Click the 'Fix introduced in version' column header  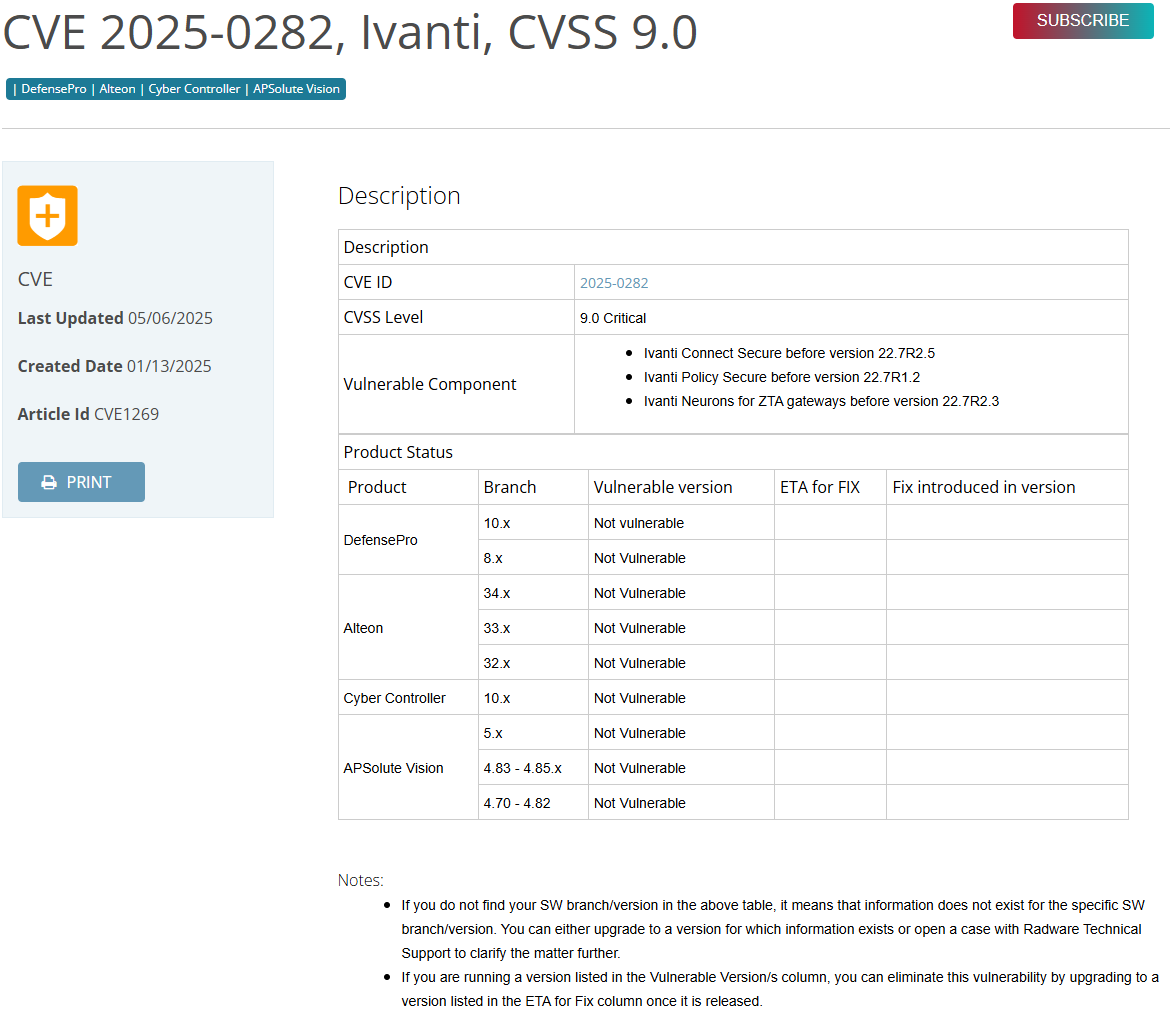984,487
